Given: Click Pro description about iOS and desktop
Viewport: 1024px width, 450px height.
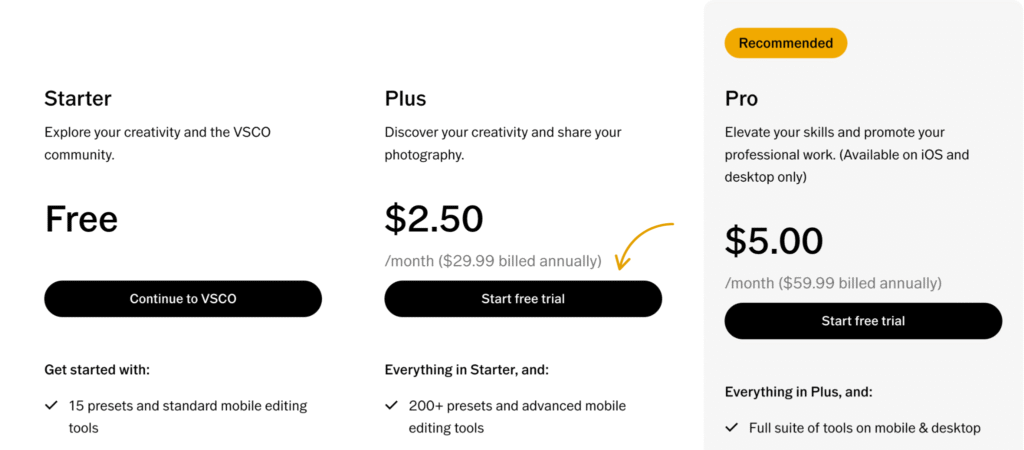Looking at the screenshot, I should coord(846,154).
